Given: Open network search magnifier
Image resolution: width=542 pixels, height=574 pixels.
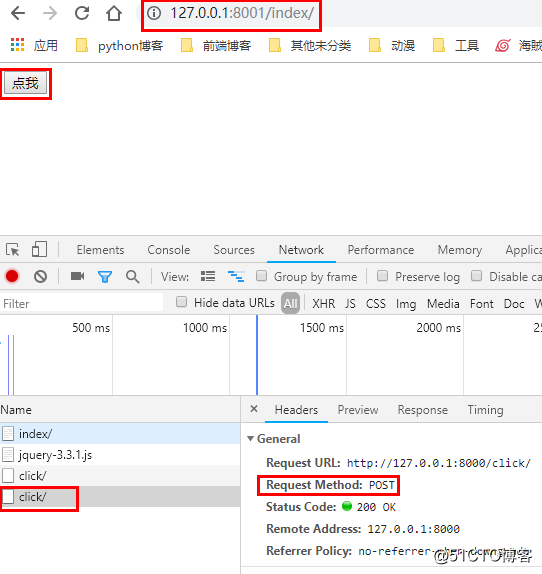Looking at the screenshot, I should pos(132,277).
